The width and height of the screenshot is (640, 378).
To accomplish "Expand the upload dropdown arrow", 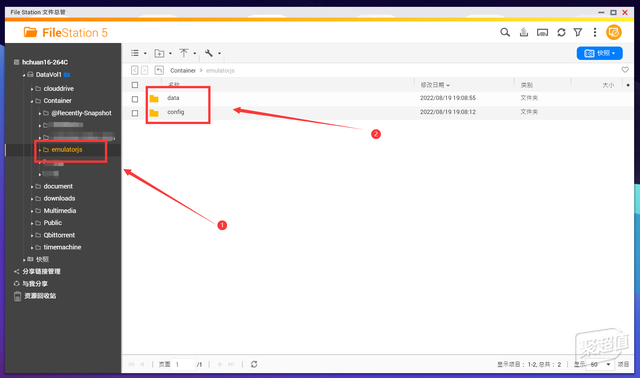I will click(195, 53).
